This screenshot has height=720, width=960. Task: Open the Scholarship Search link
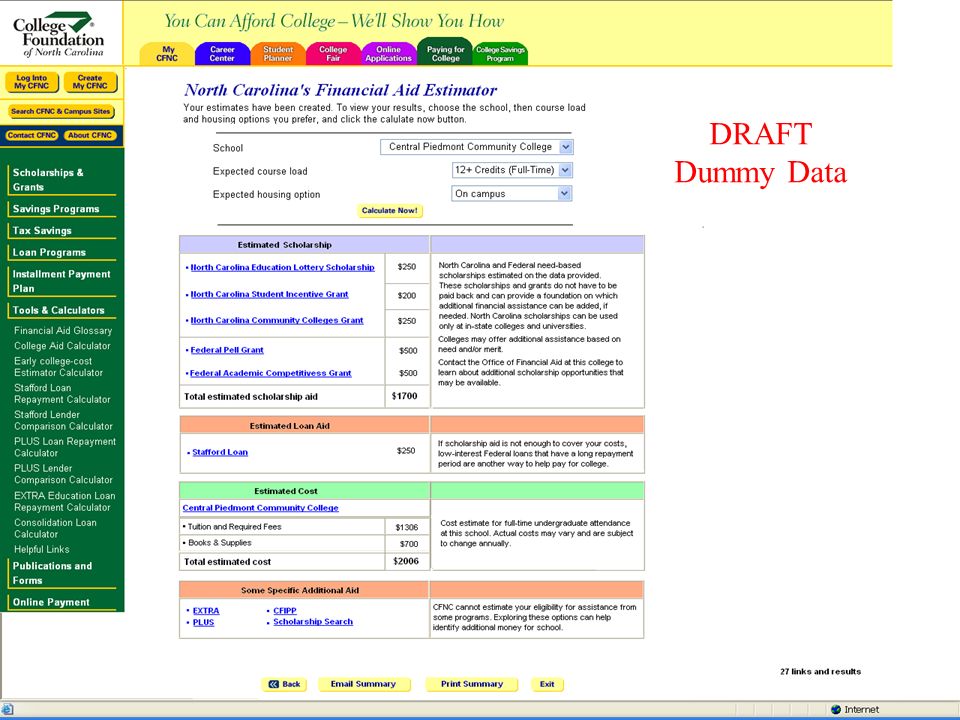pos(313,622)
